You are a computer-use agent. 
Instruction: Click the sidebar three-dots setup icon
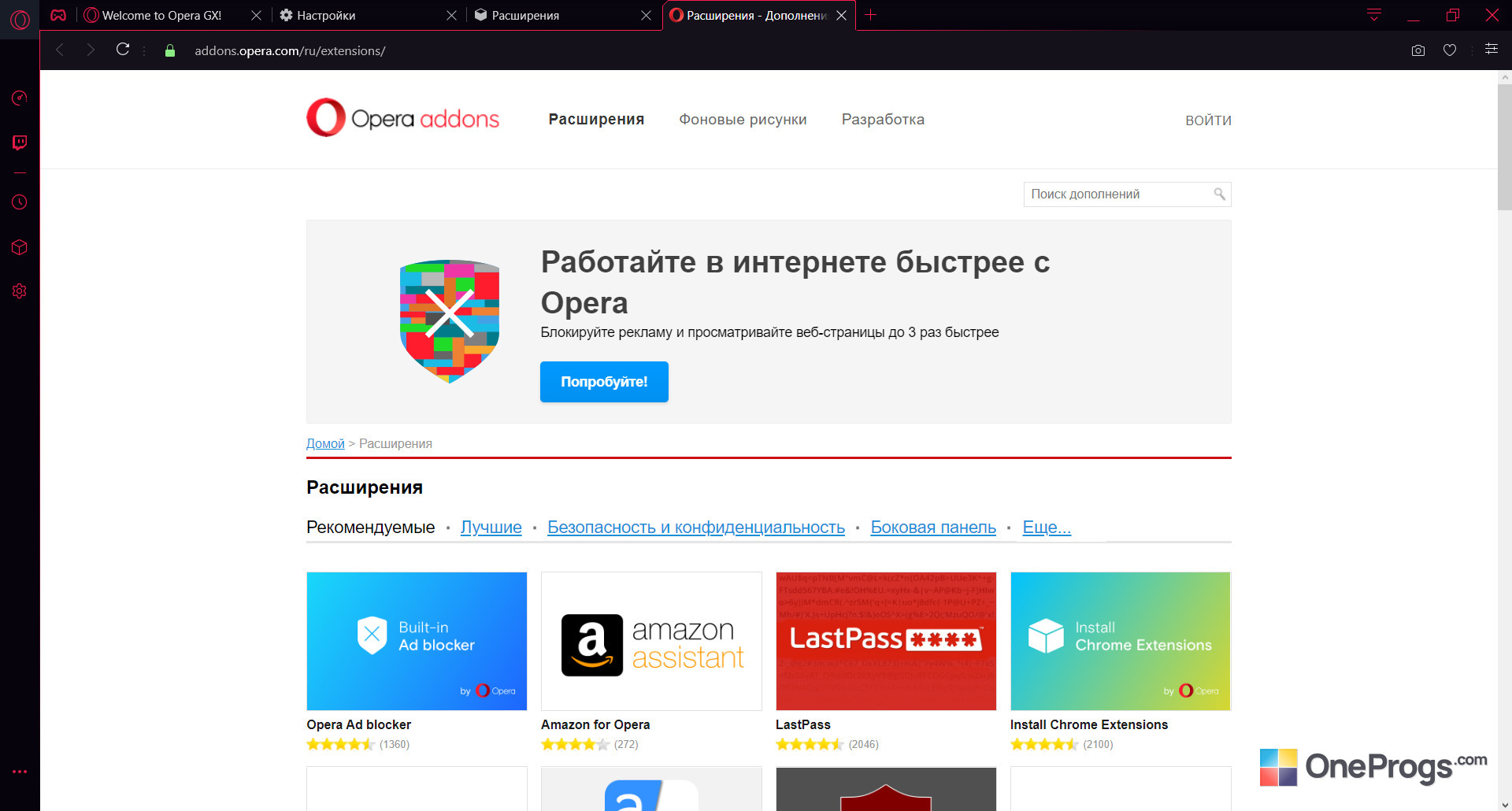point(20,772)
